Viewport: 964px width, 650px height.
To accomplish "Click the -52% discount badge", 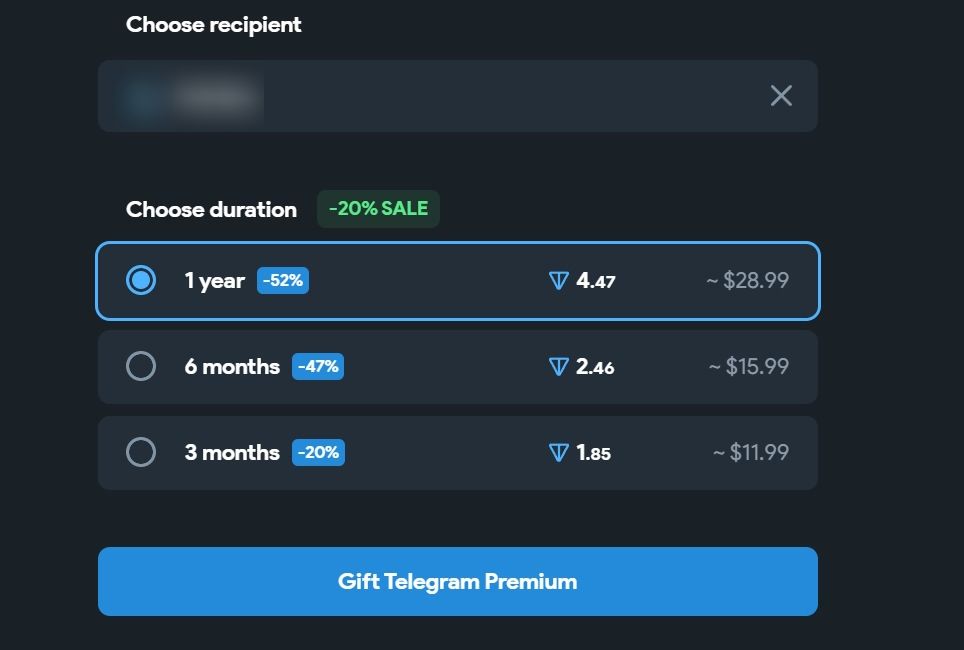I will coord(283,281).
